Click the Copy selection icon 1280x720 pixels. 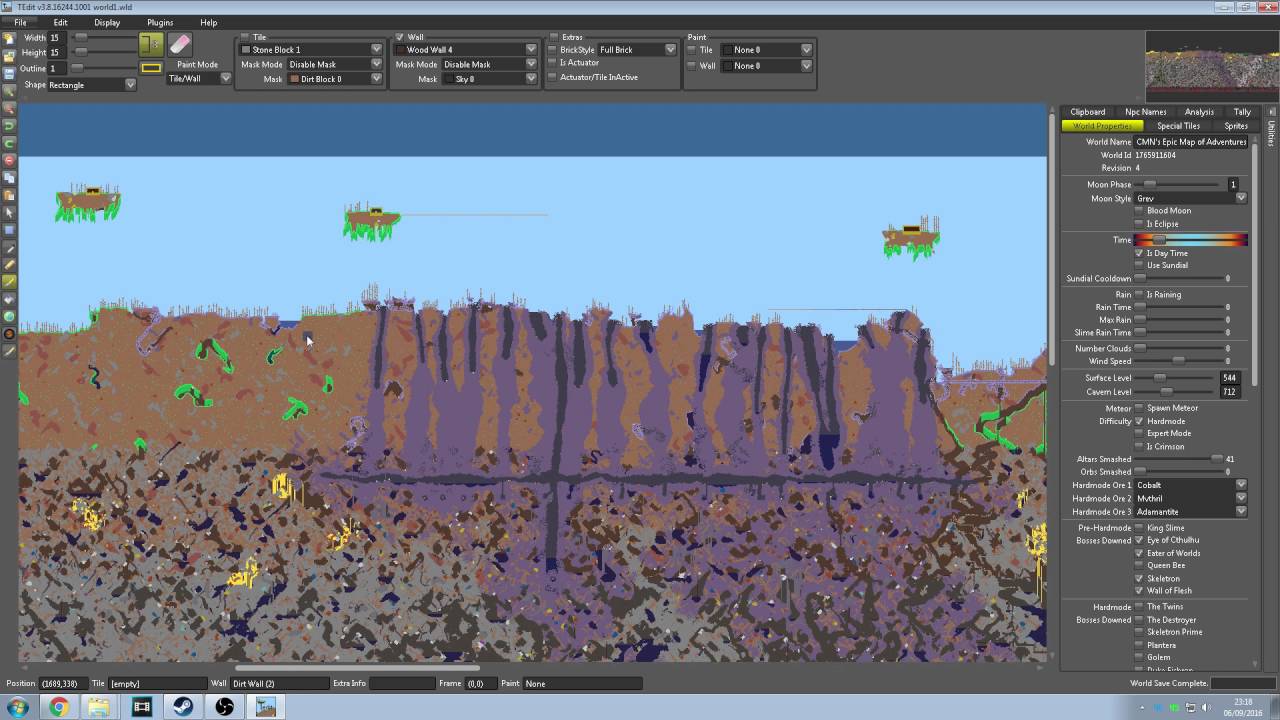9,177
